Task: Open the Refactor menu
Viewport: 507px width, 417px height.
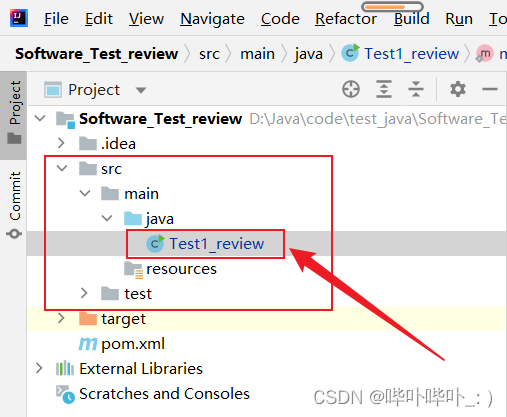Action: [346, 19]
